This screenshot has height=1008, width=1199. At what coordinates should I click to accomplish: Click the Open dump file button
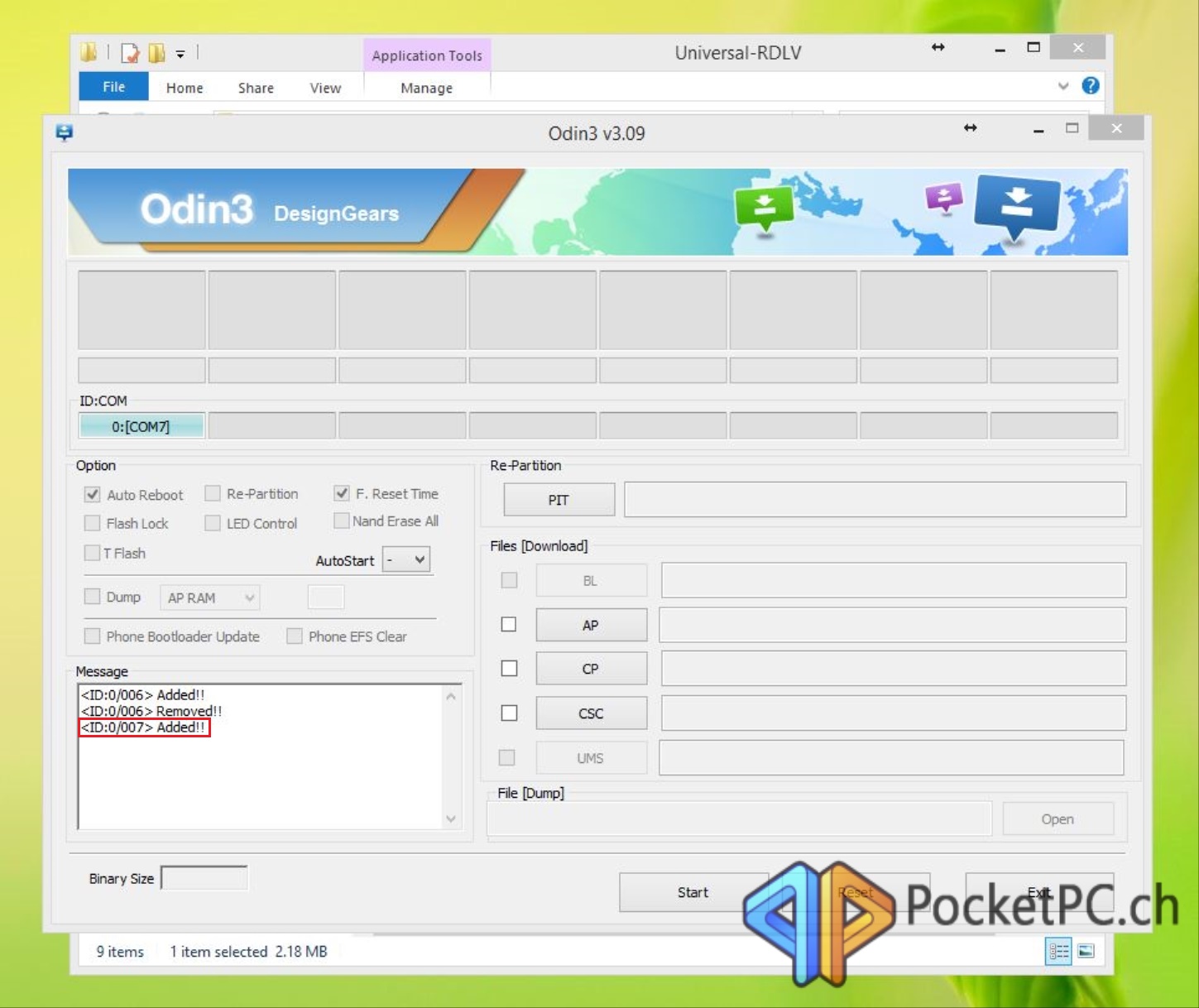[x=1058, y=818]
